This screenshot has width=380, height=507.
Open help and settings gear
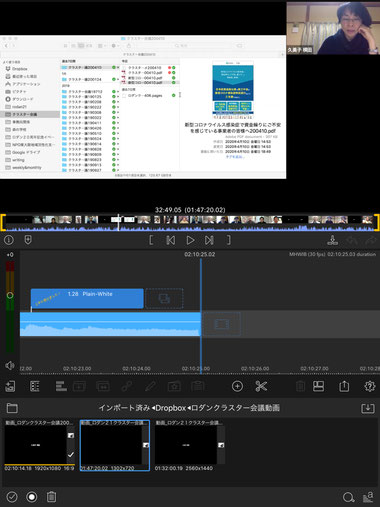click(369, 386)
